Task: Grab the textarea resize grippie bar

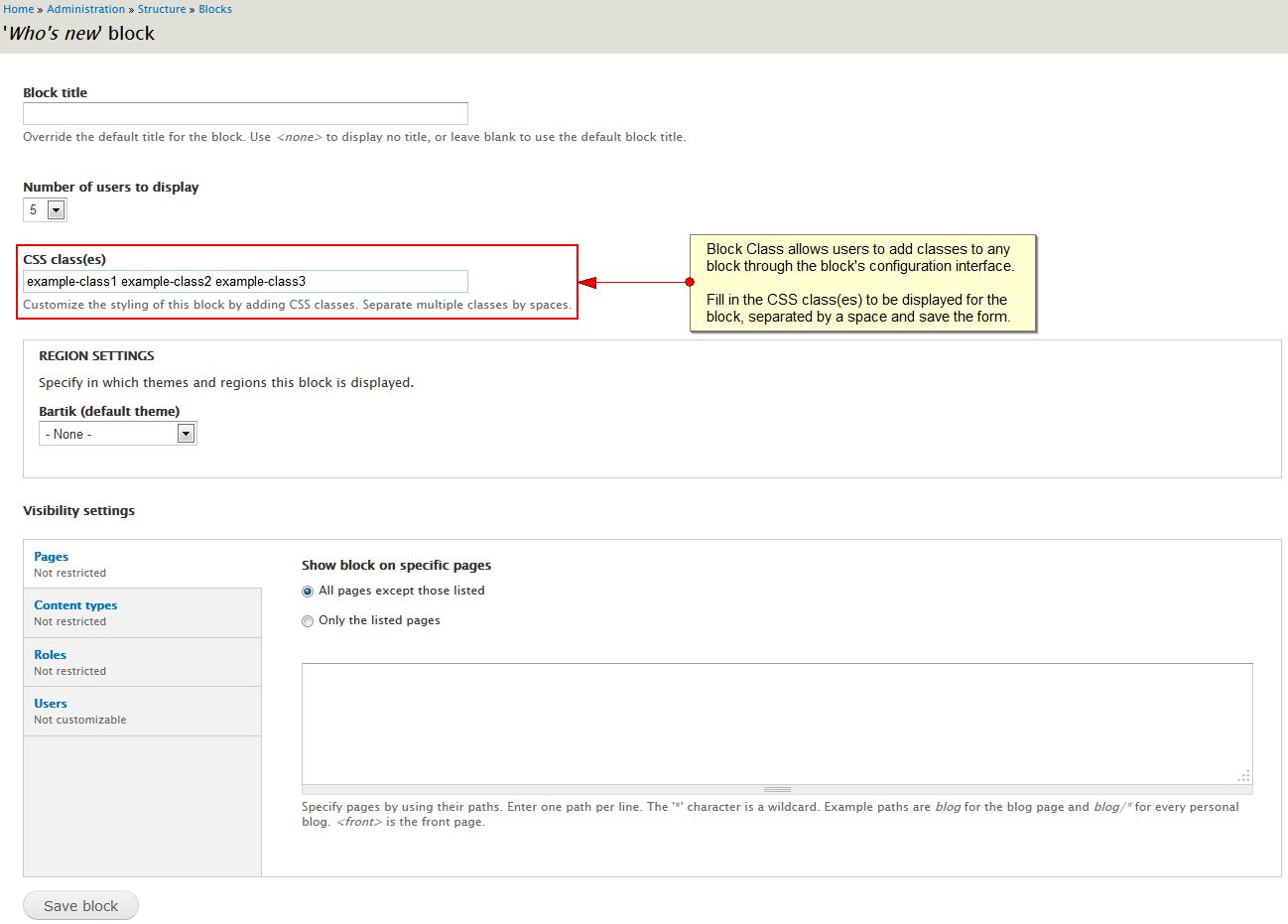Action: tap(777, 789)
